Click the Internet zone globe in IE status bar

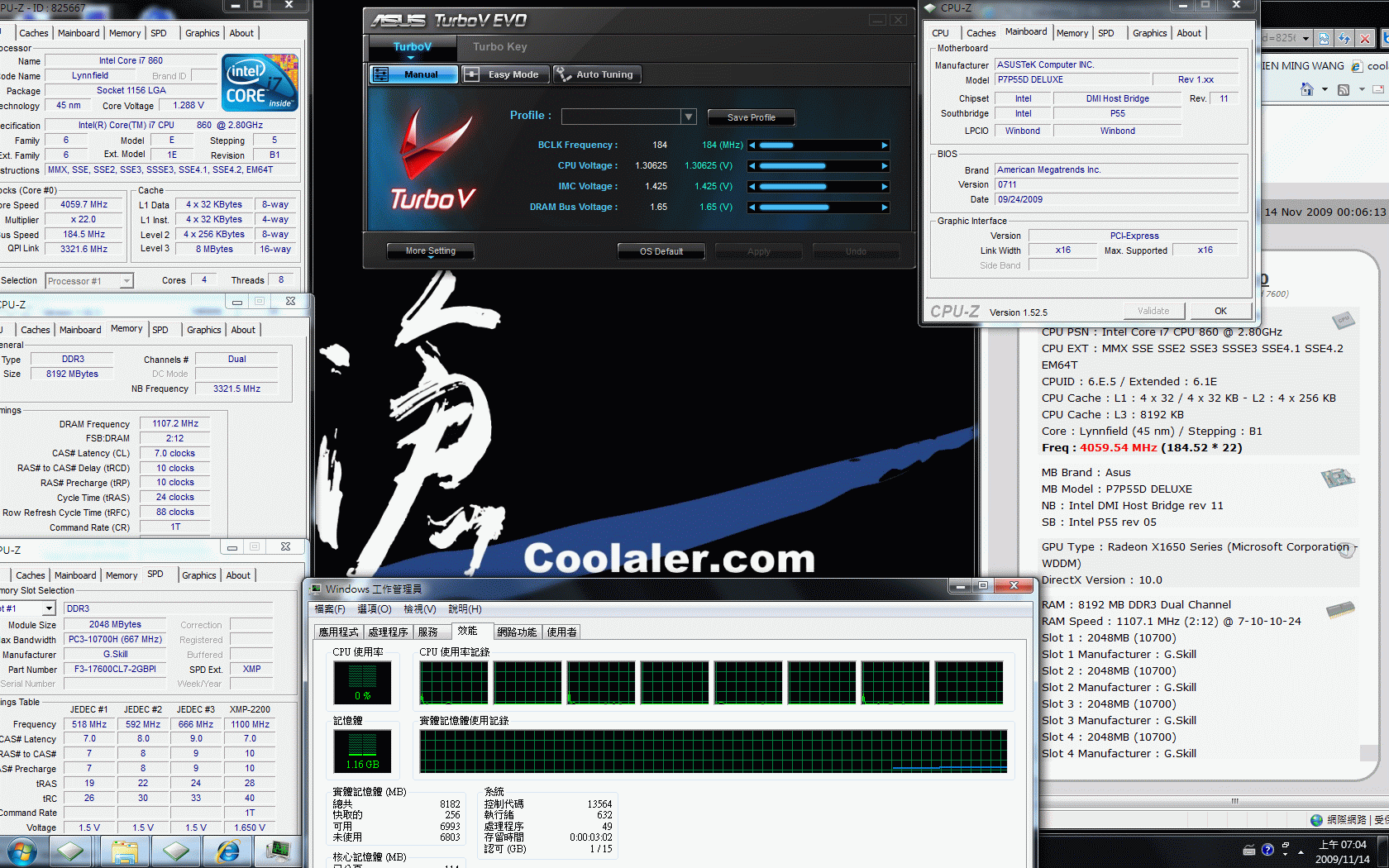[1317, 820]
